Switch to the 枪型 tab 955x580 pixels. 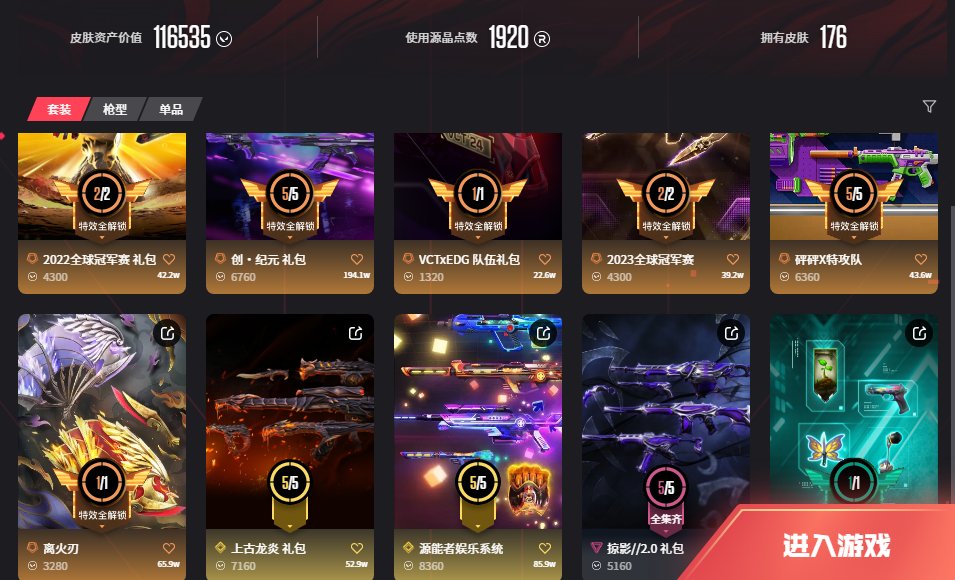[115, 109]
